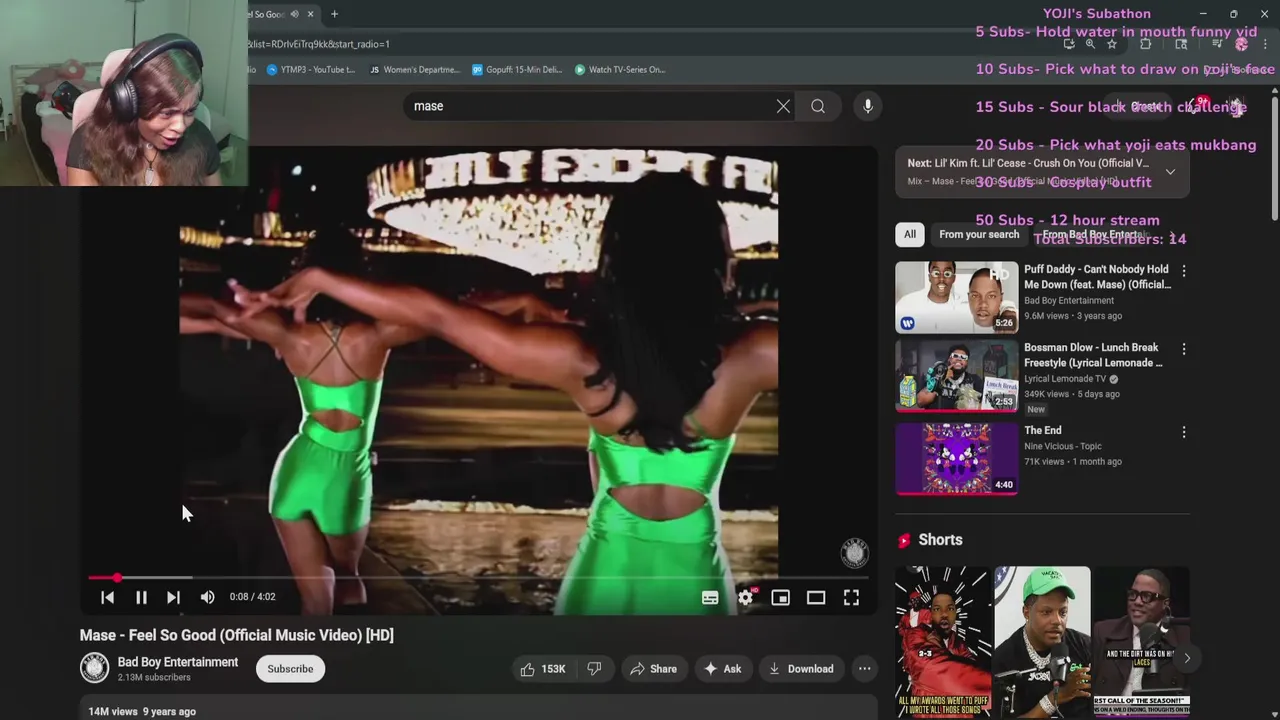Select the 'All' filter chip
This screenshot has height=720, width=1280.
tap(910, 234)
